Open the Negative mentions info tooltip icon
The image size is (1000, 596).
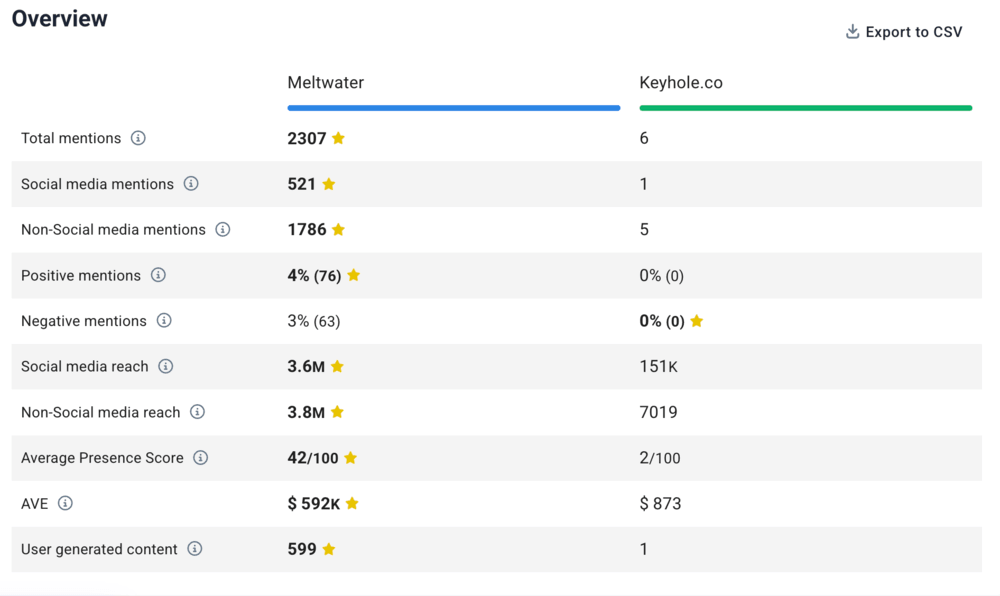[x=164, y=321]
